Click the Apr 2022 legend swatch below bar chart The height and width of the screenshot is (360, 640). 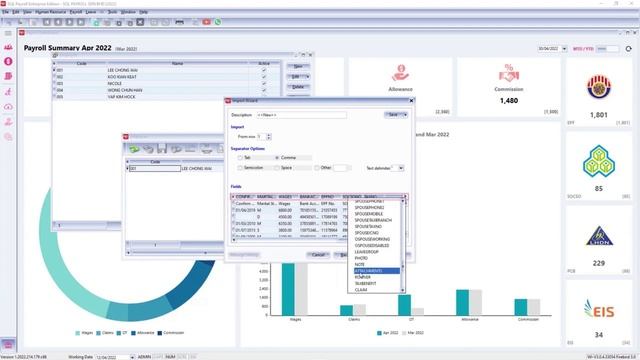(379, 333)
